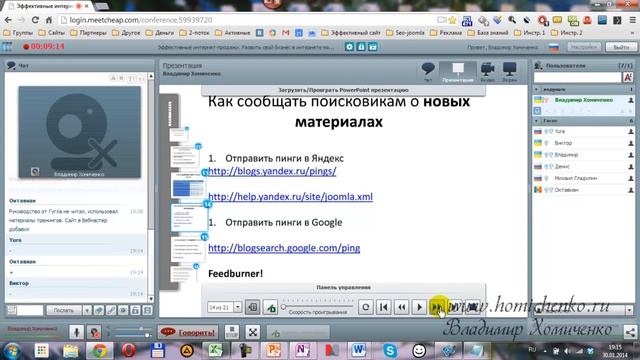The width and height of the screenshot is (640, 360).
Task: Click the users search field
Action: [577, 77]
